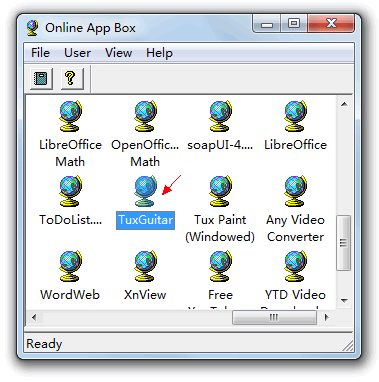This screenshot has height=382, width=379.
Task: Open the View menu
Action: point(119,53)
